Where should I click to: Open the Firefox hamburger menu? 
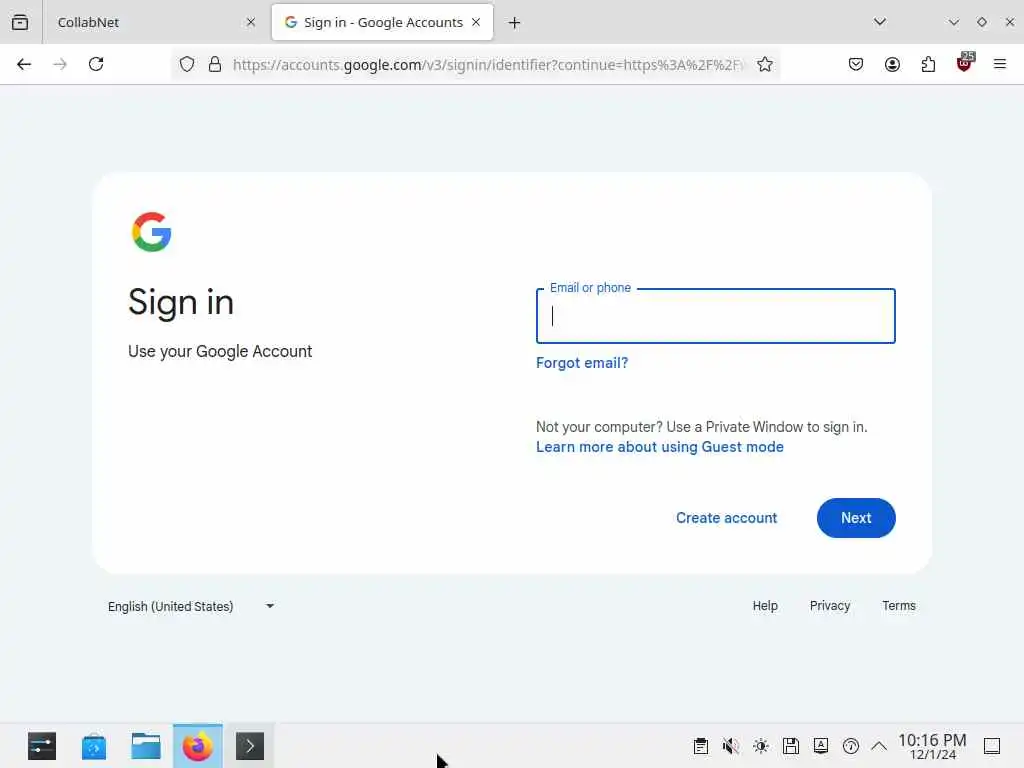click(1000, 64)
